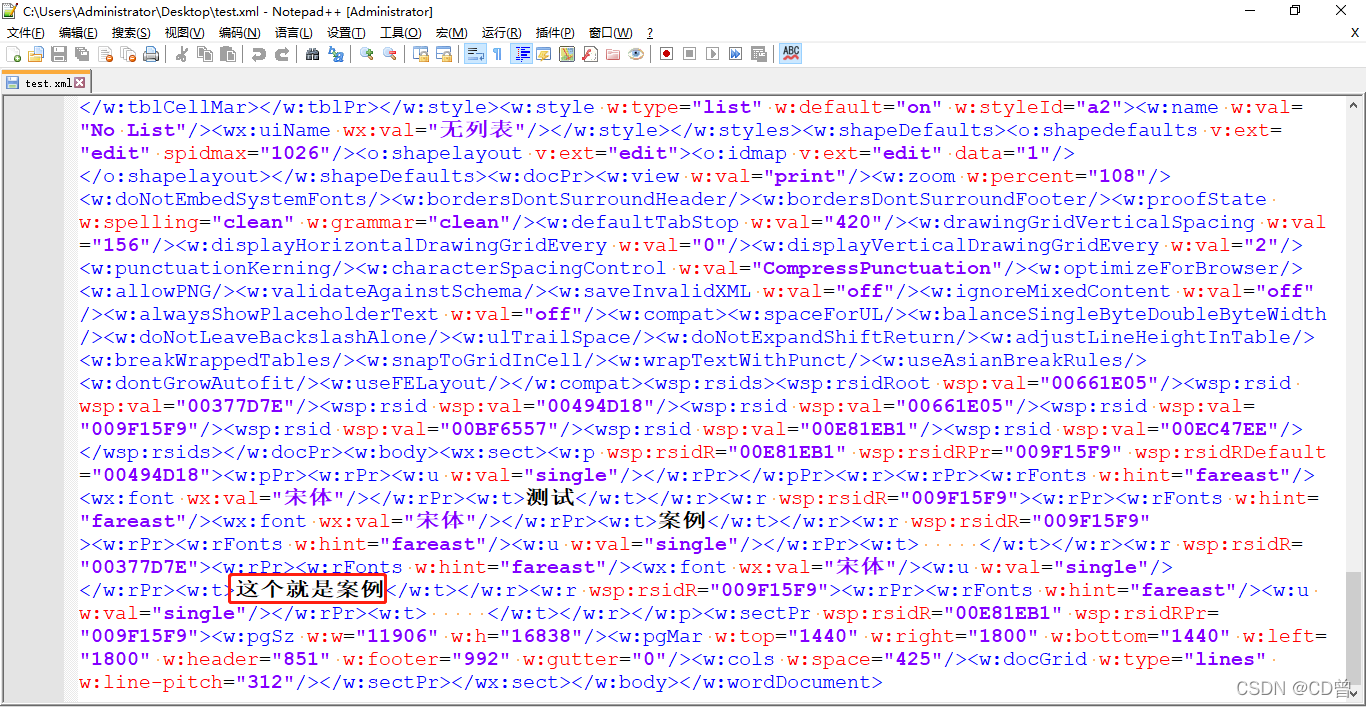Open the ? help menu
Viewport: 1366px width, 707px height.
[650, 33]
